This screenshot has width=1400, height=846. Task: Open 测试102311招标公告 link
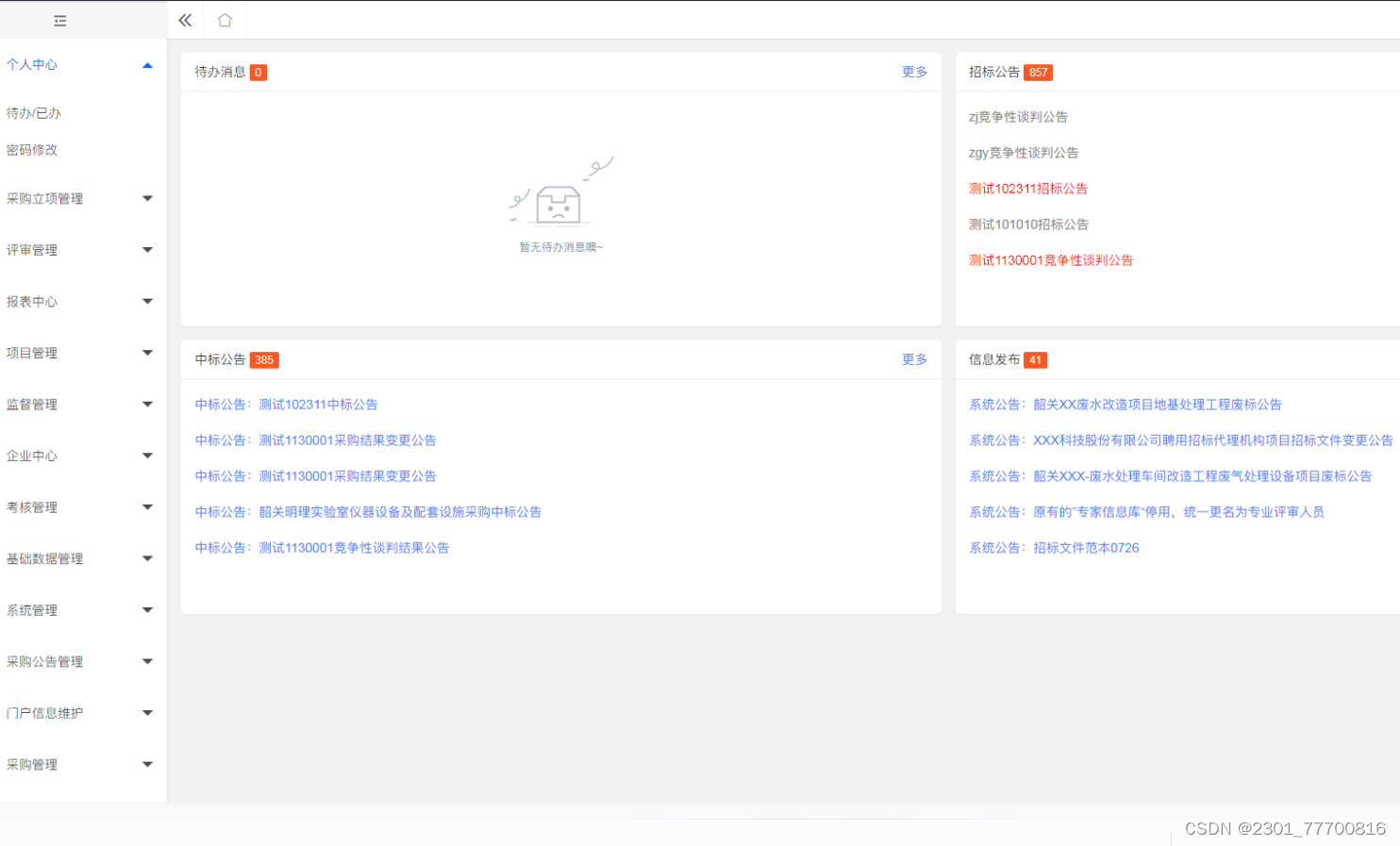click(1028, 189)
